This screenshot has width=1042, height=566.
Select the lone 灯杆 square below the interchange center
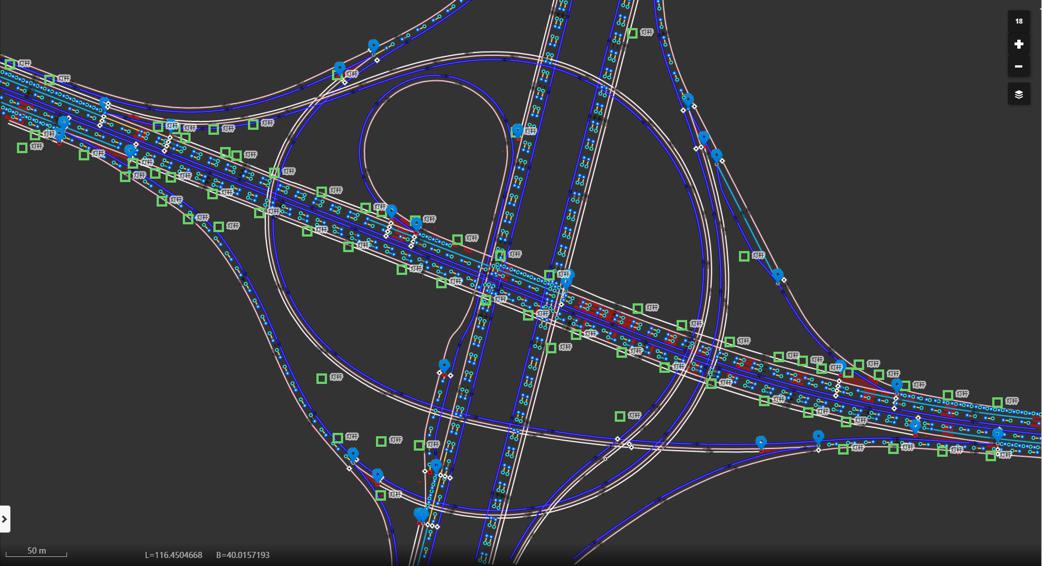pos(620,416)
